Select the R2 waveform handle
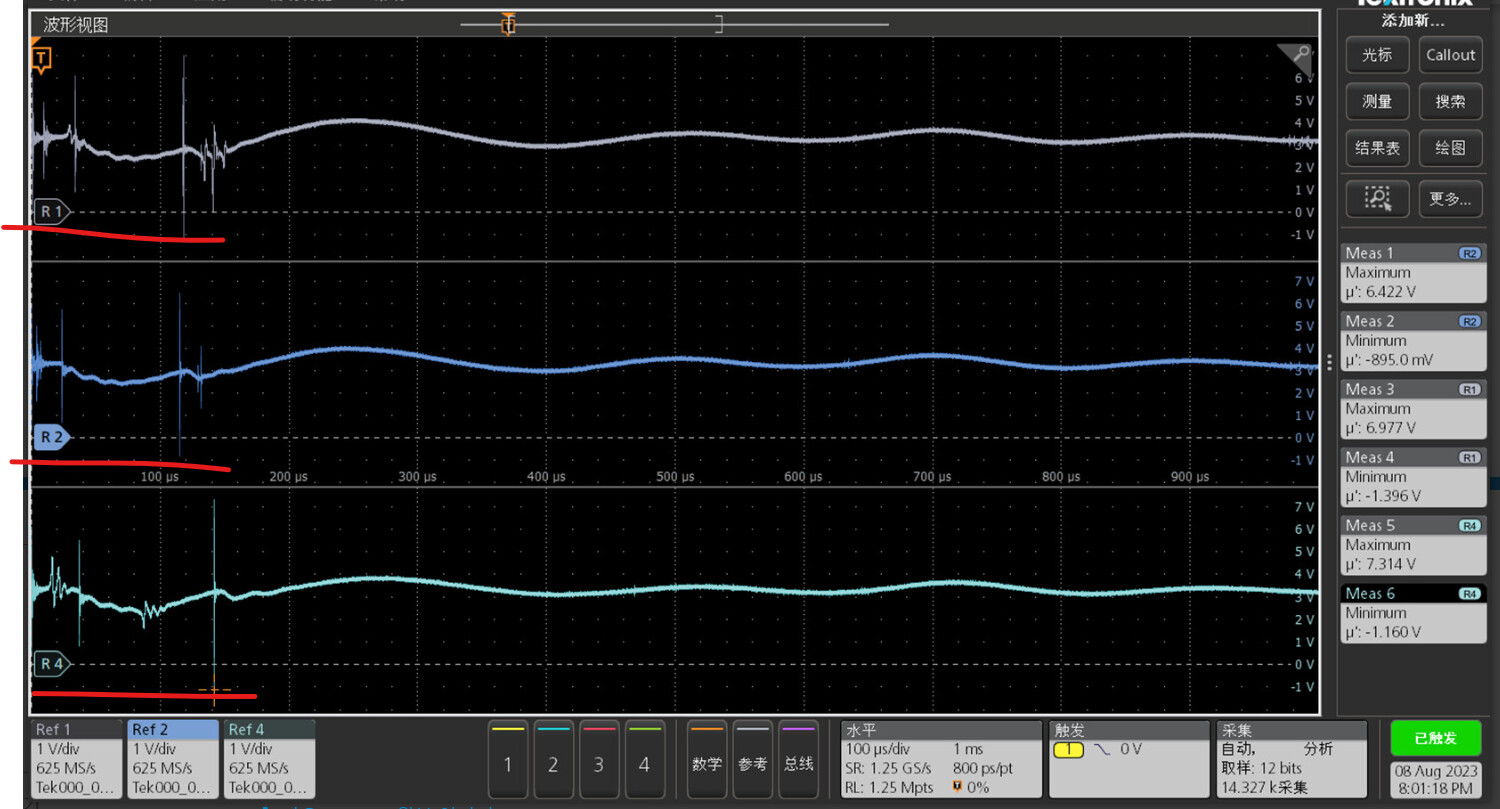 pyautogui.click(x=52, y=437)
